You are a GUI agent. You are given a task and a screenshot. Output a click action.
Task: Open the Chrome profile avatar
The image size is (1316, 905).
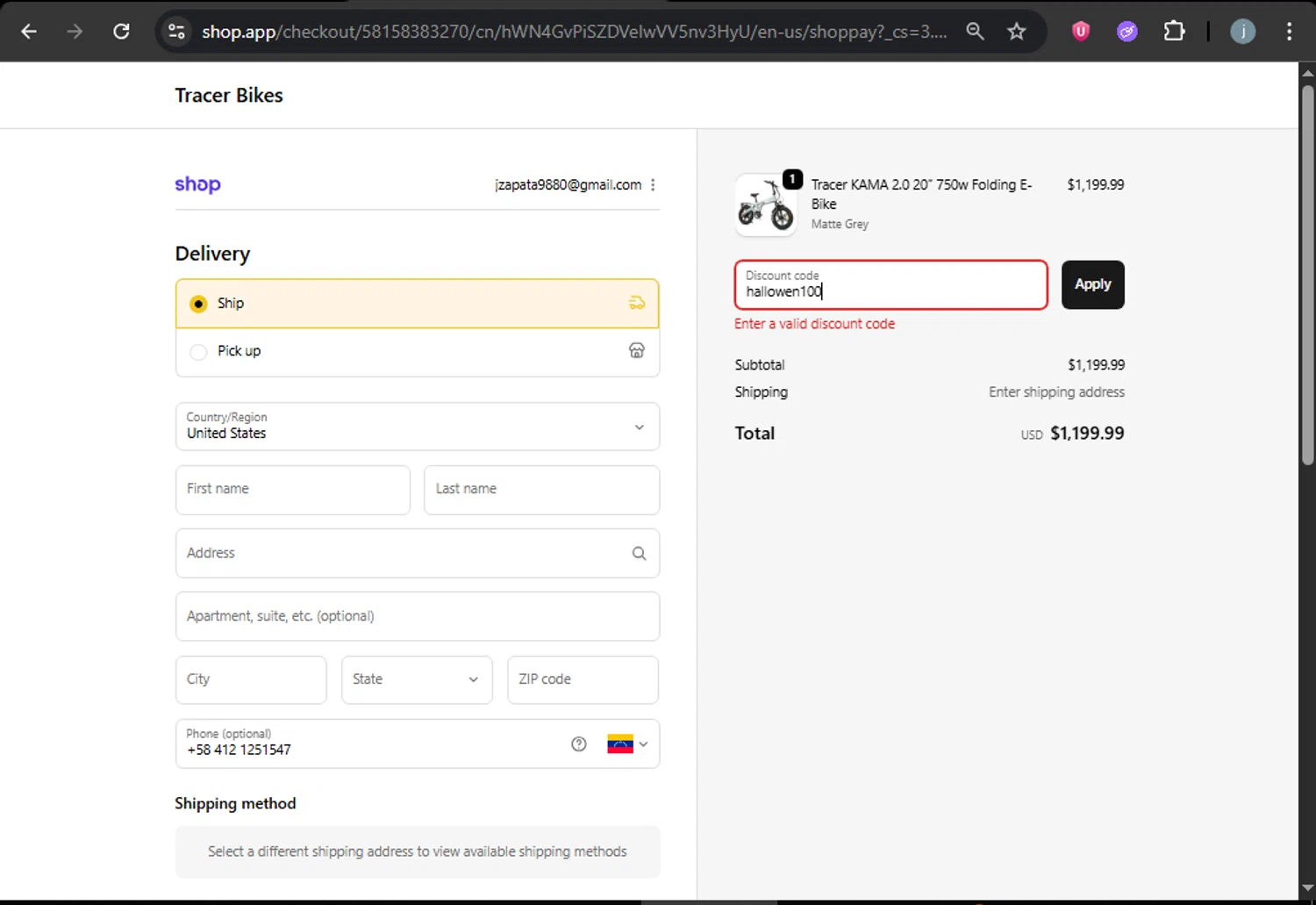click(x=1242, y=32)
